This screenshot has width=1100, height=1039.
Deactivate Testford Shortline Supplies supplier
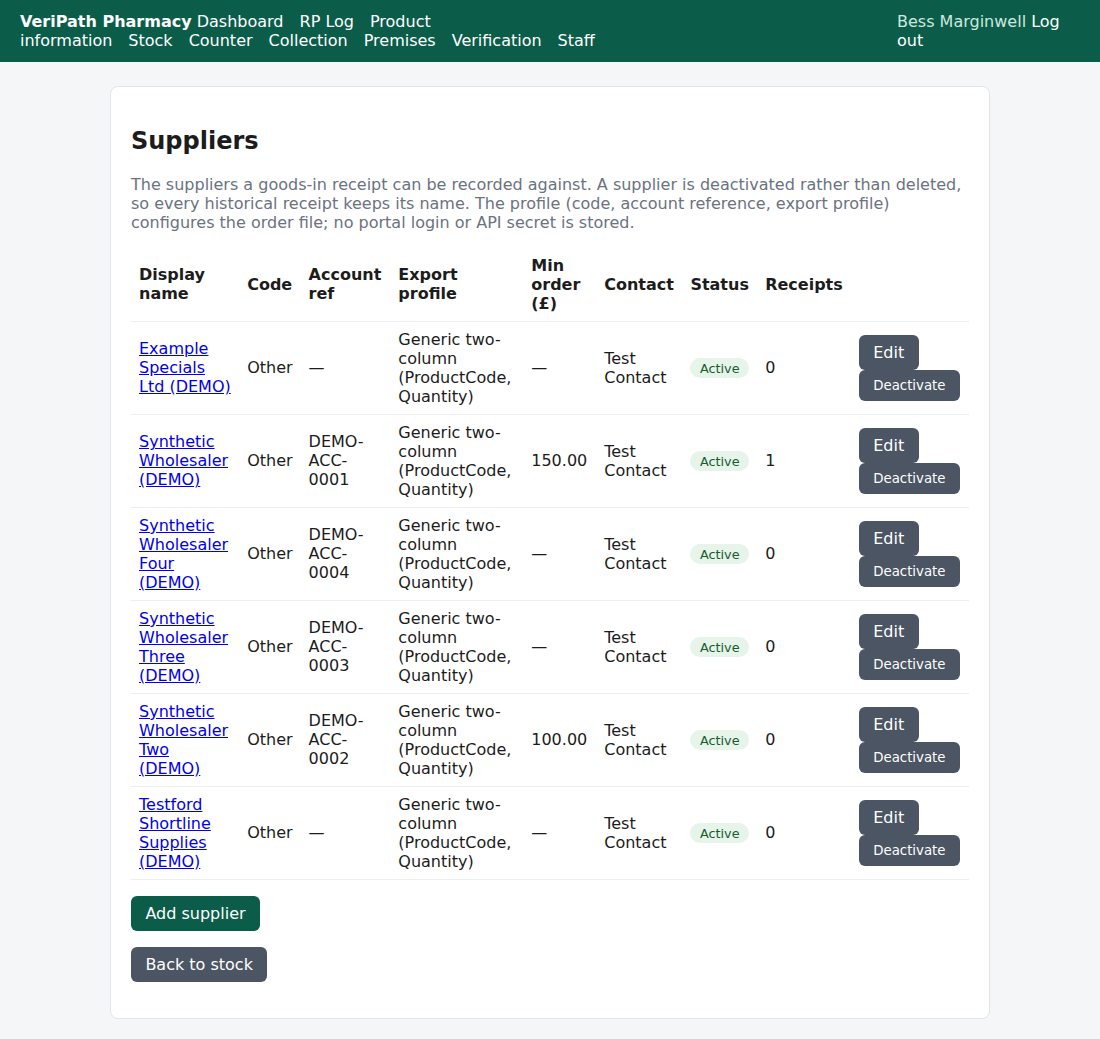(x=909, y=850)
